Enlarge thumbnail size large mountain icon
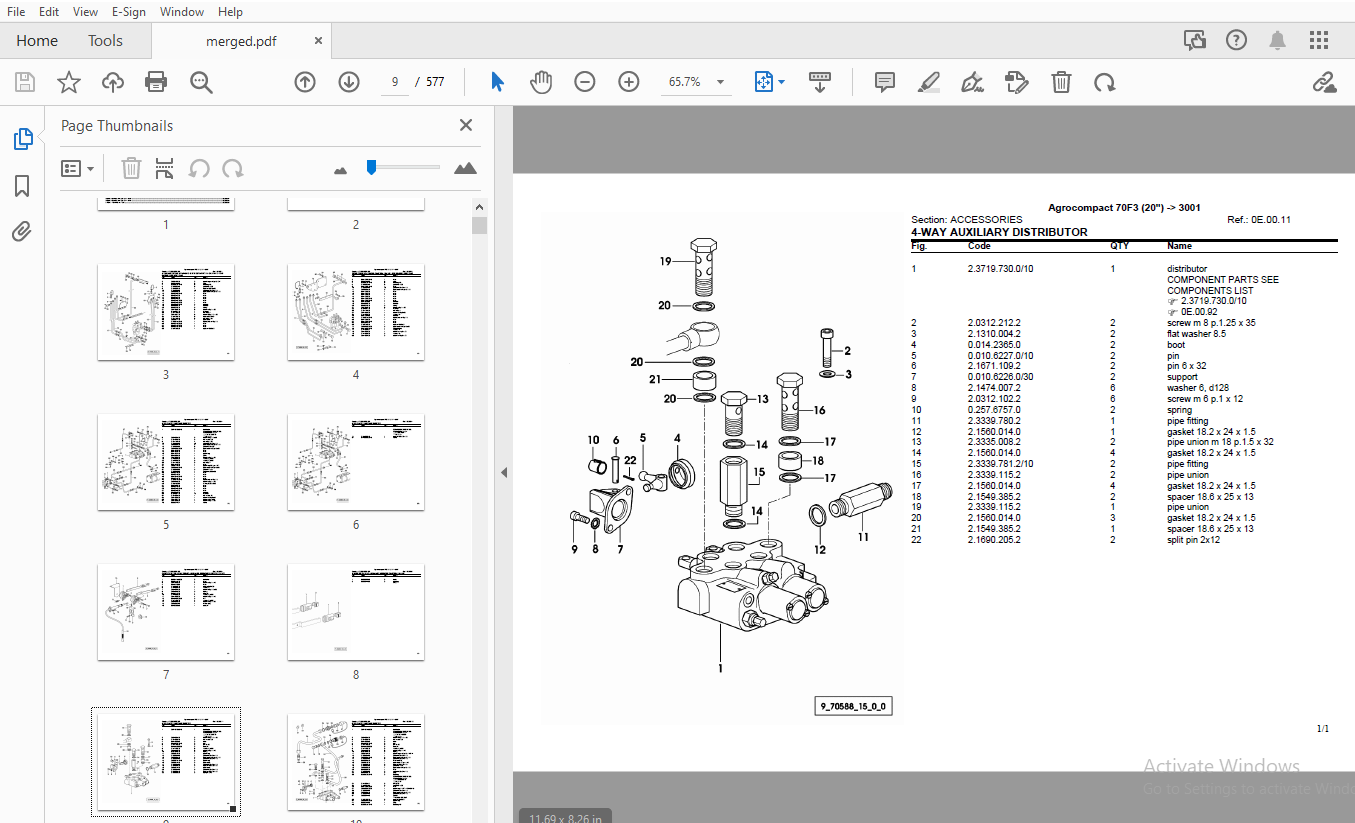Screen dimensions: 1355x823 (x=465, y=168)
